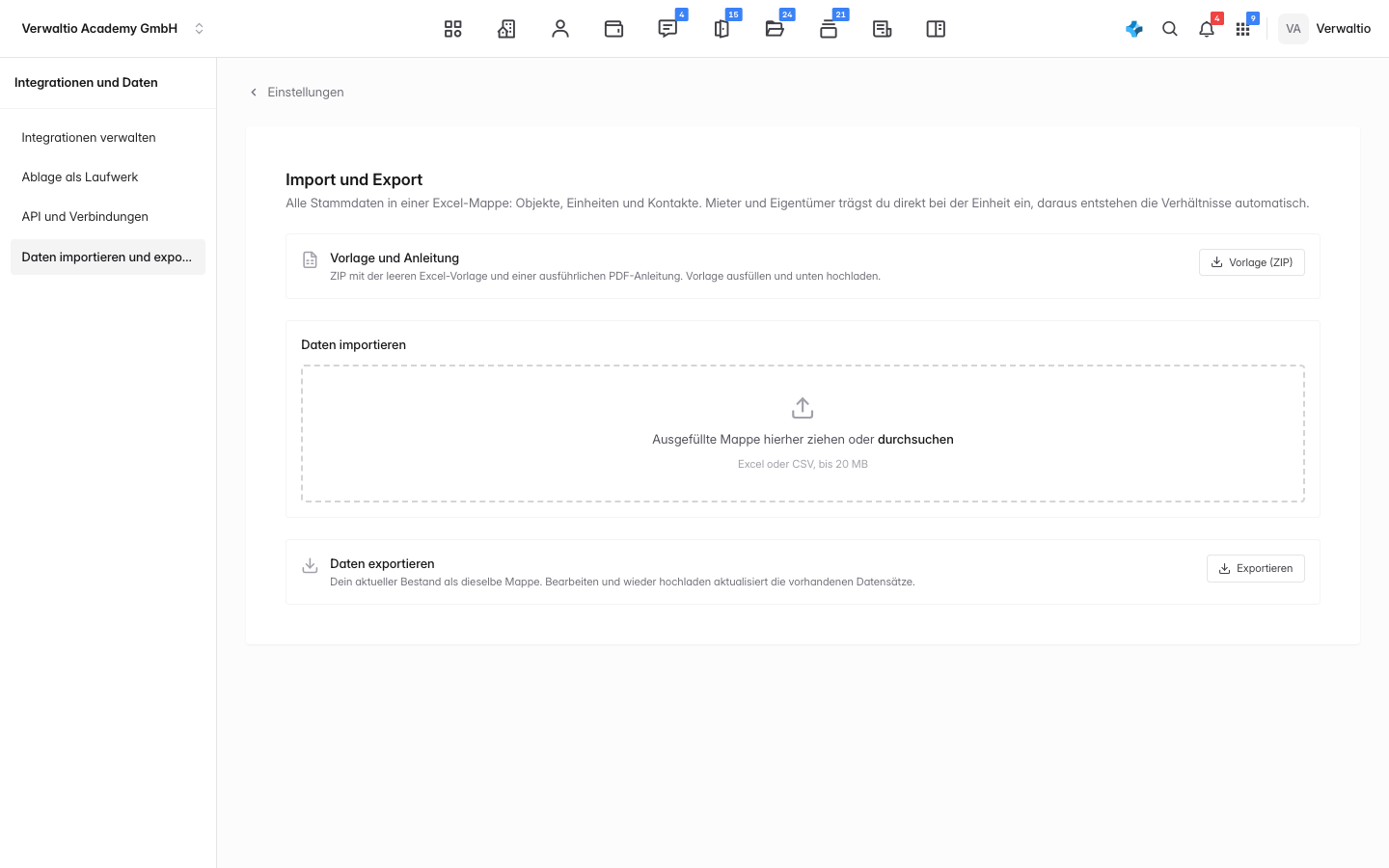The height and width of the screenshot is (868, 1389).
Task: Click the document icon beside Vorlage und Anleitung
Action: tap(310, 259)
